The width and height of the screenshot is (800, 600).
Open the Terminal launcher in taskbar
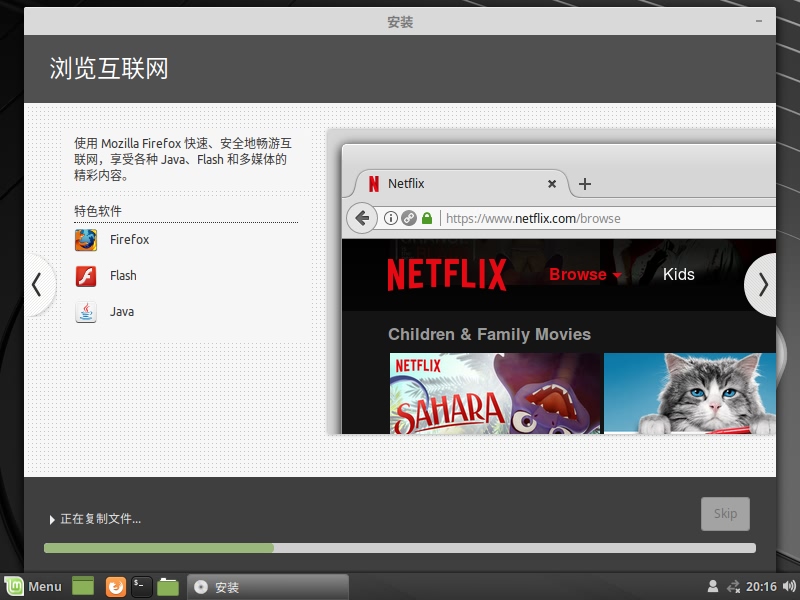pyautogui.click(x=142, y=587)
